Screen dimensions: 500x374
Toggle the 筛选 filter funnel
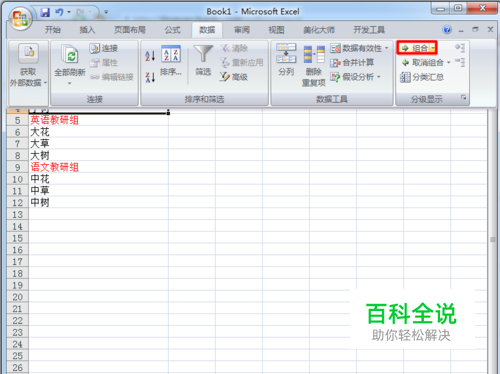click(203, 61)
